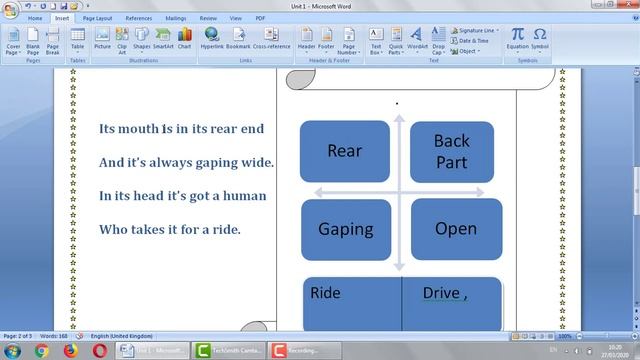Switch to the Home tab

[35, 18]
